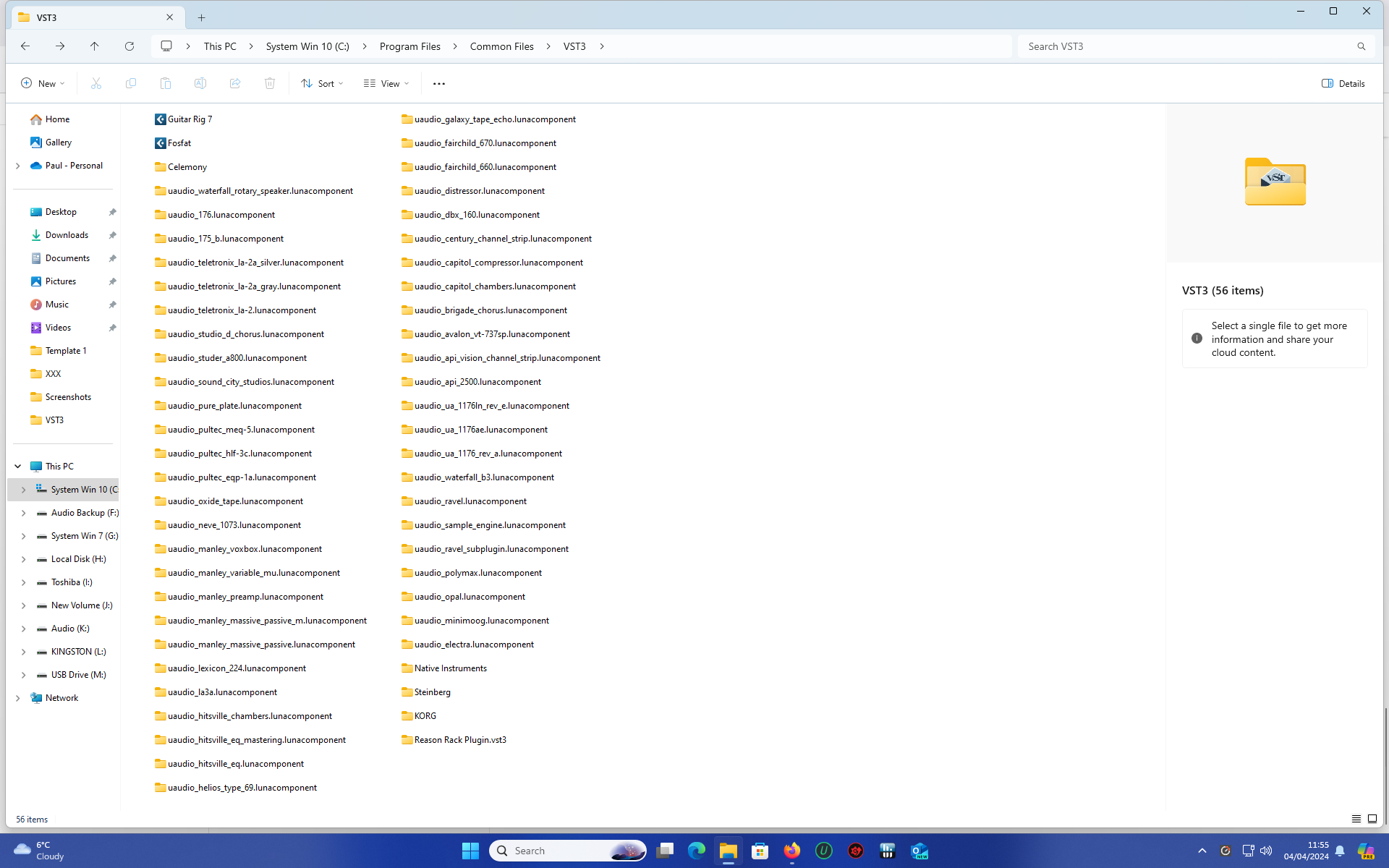Click Common Files in breadcrumb

coord(502,46)
